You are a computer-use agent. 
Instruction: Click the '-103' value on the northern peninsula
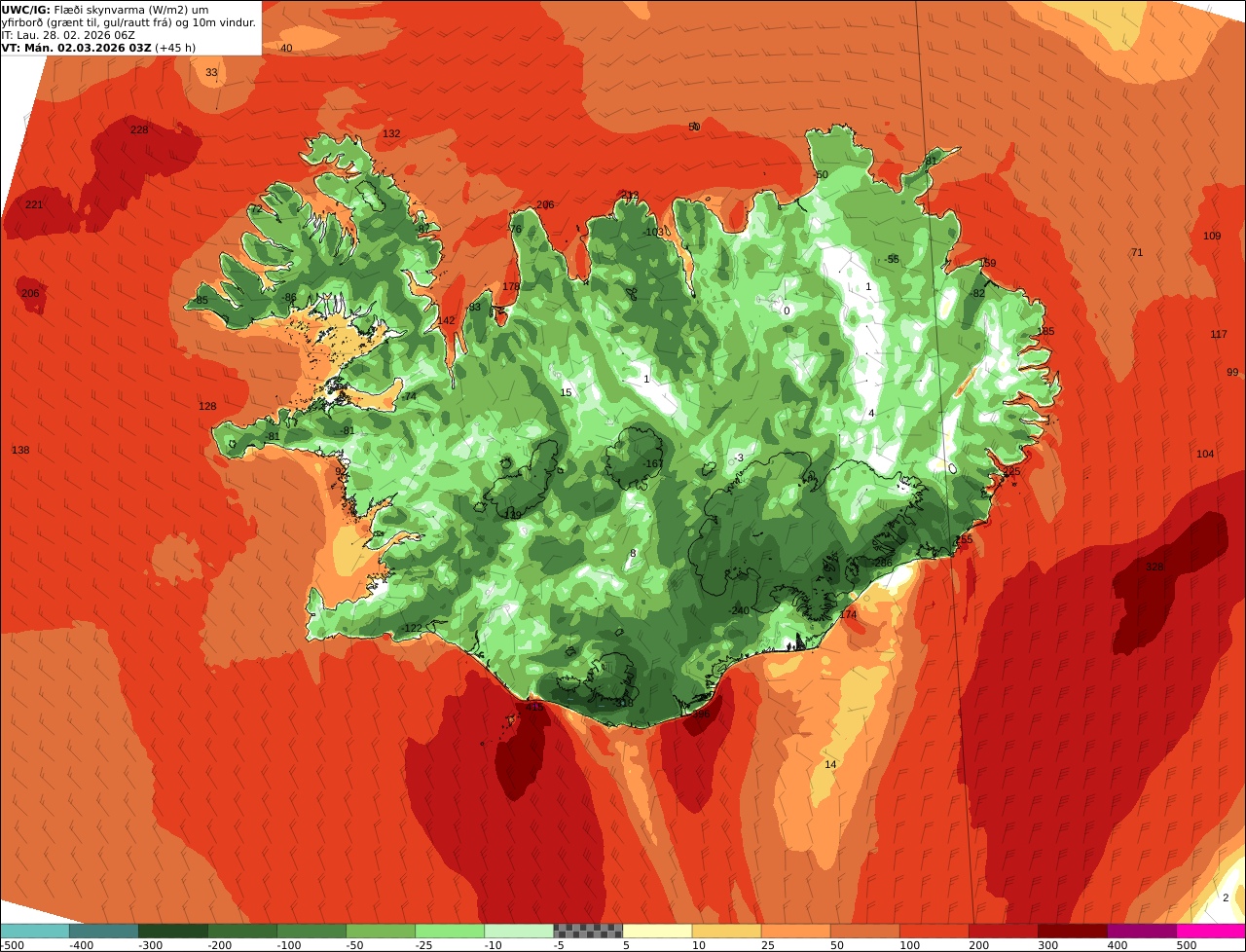[653, 232]
